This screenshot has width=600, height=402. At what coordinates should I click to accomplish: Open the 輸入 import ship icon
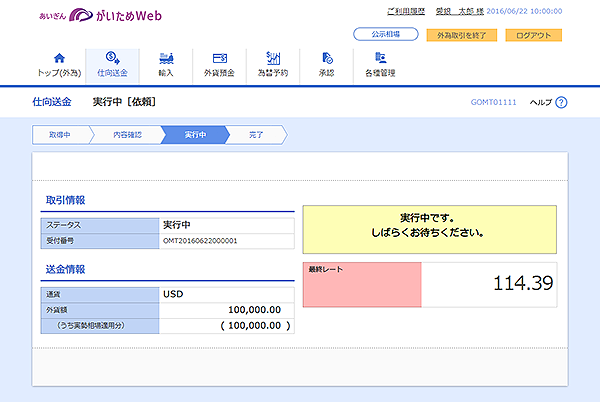(166, 58)
